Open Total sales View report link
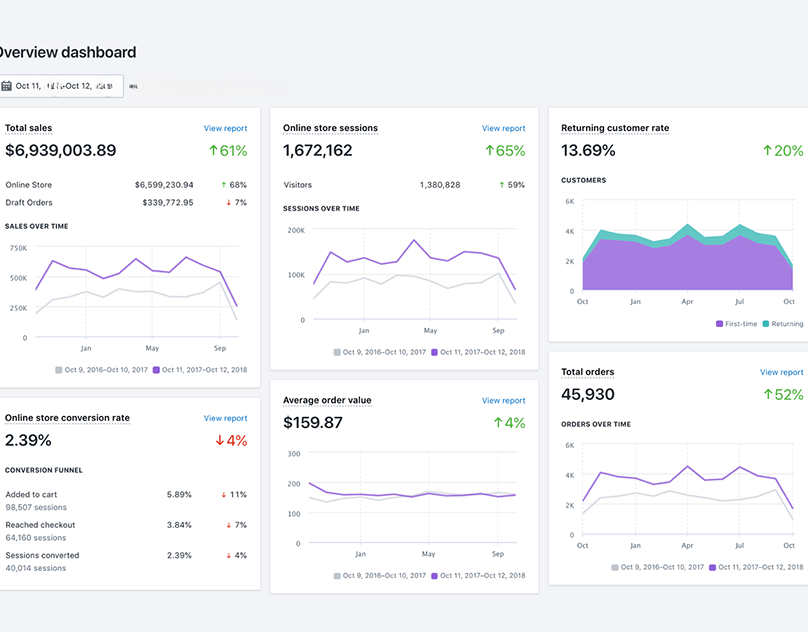This screenshot has width=808, height=632. [225, 128]
